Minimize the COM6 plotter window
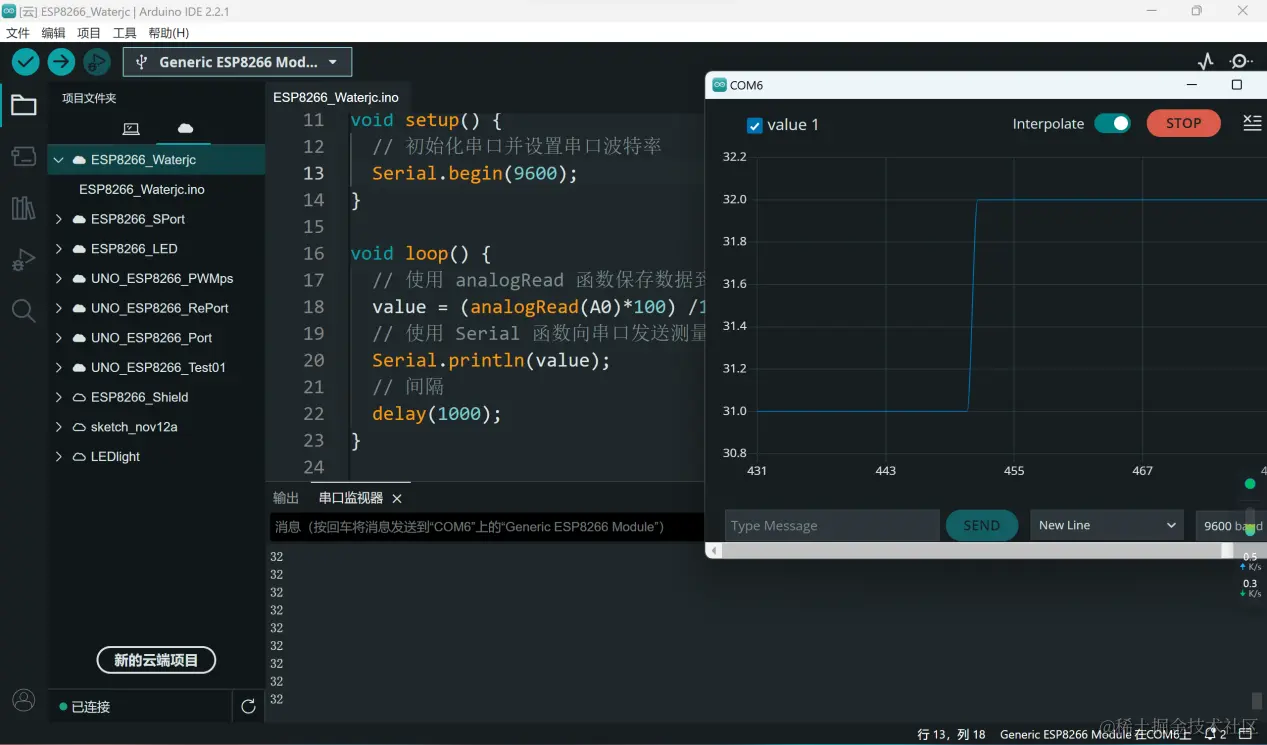This screenshot has height=745, width=1267. coord(1192,85)
